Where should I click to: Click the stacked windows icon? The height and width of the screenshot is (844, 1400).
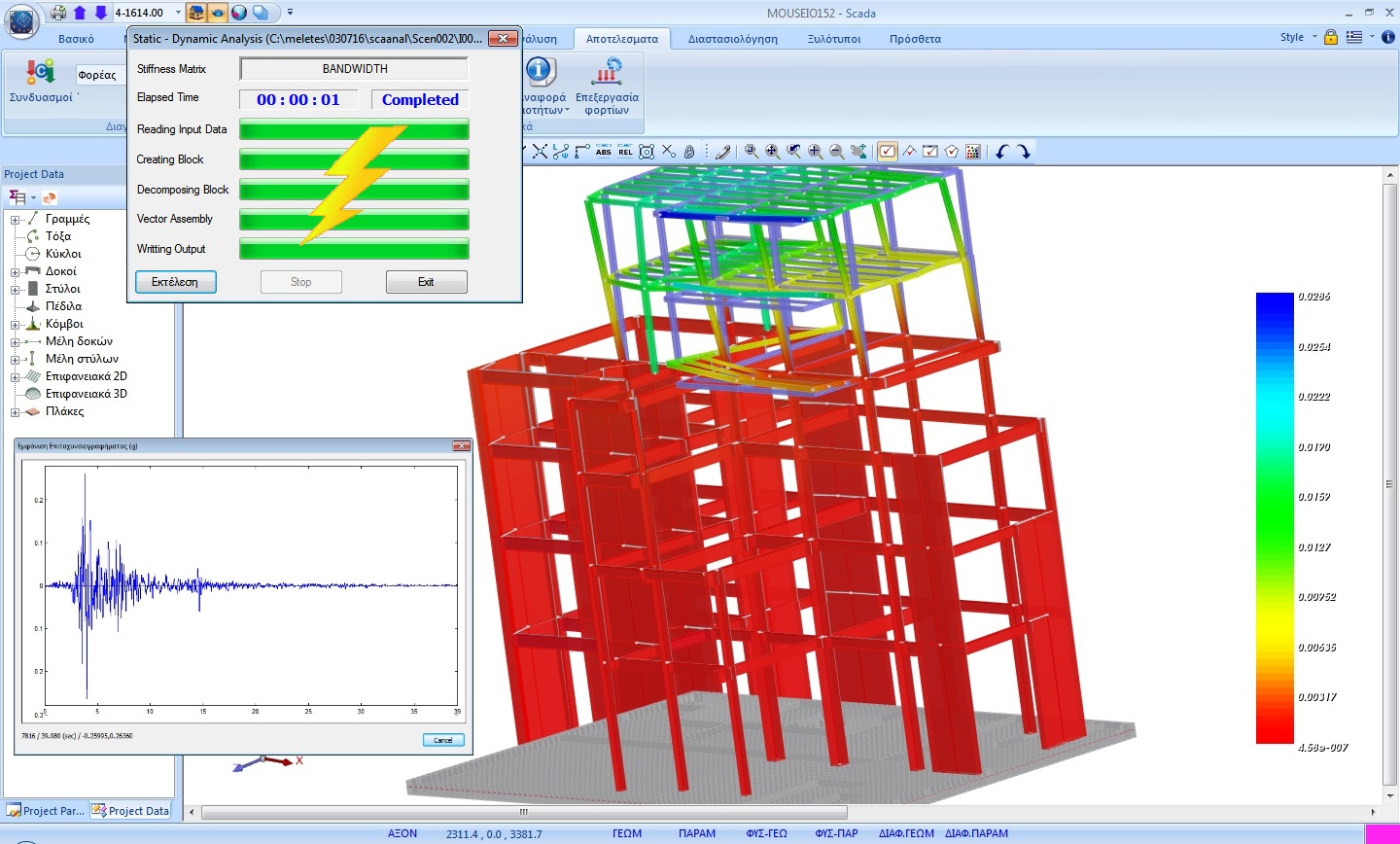[261, 13]
